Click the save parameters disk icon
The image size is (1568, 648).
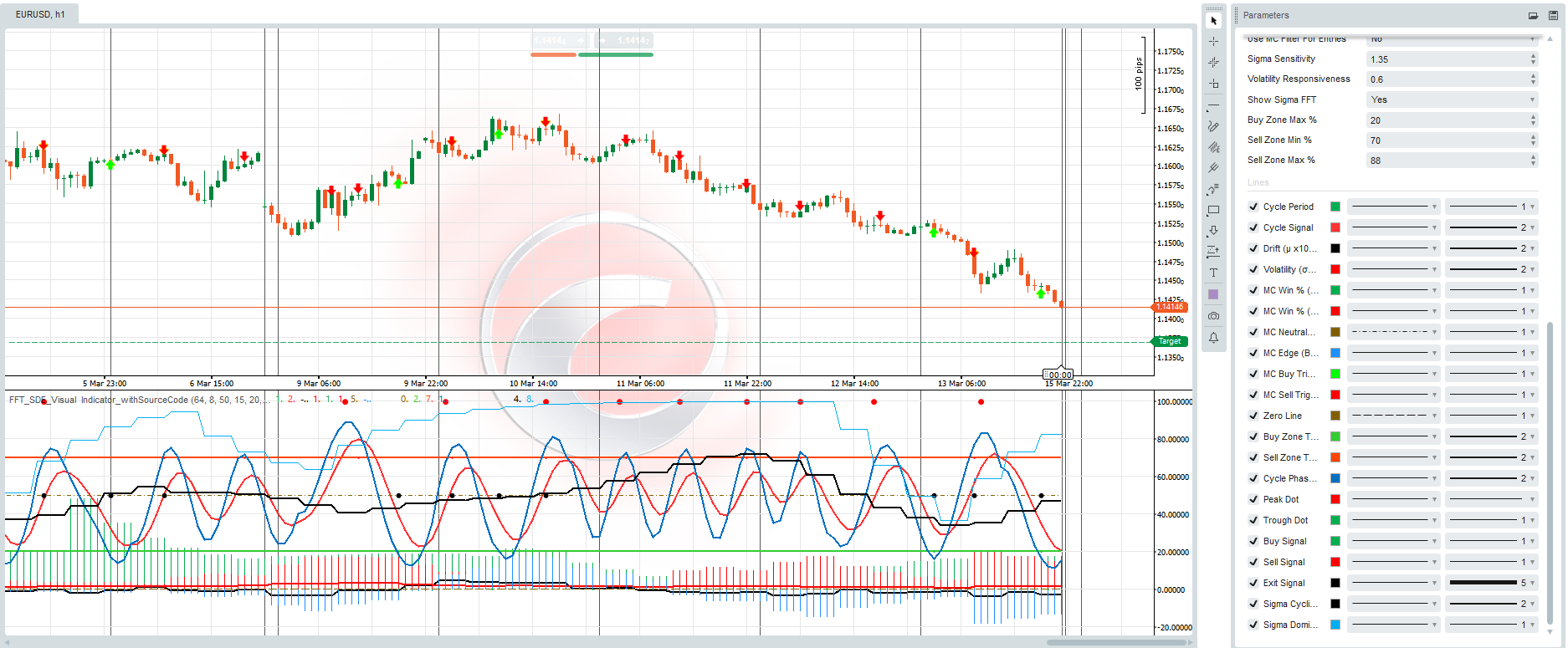[x=1553, y=15]
